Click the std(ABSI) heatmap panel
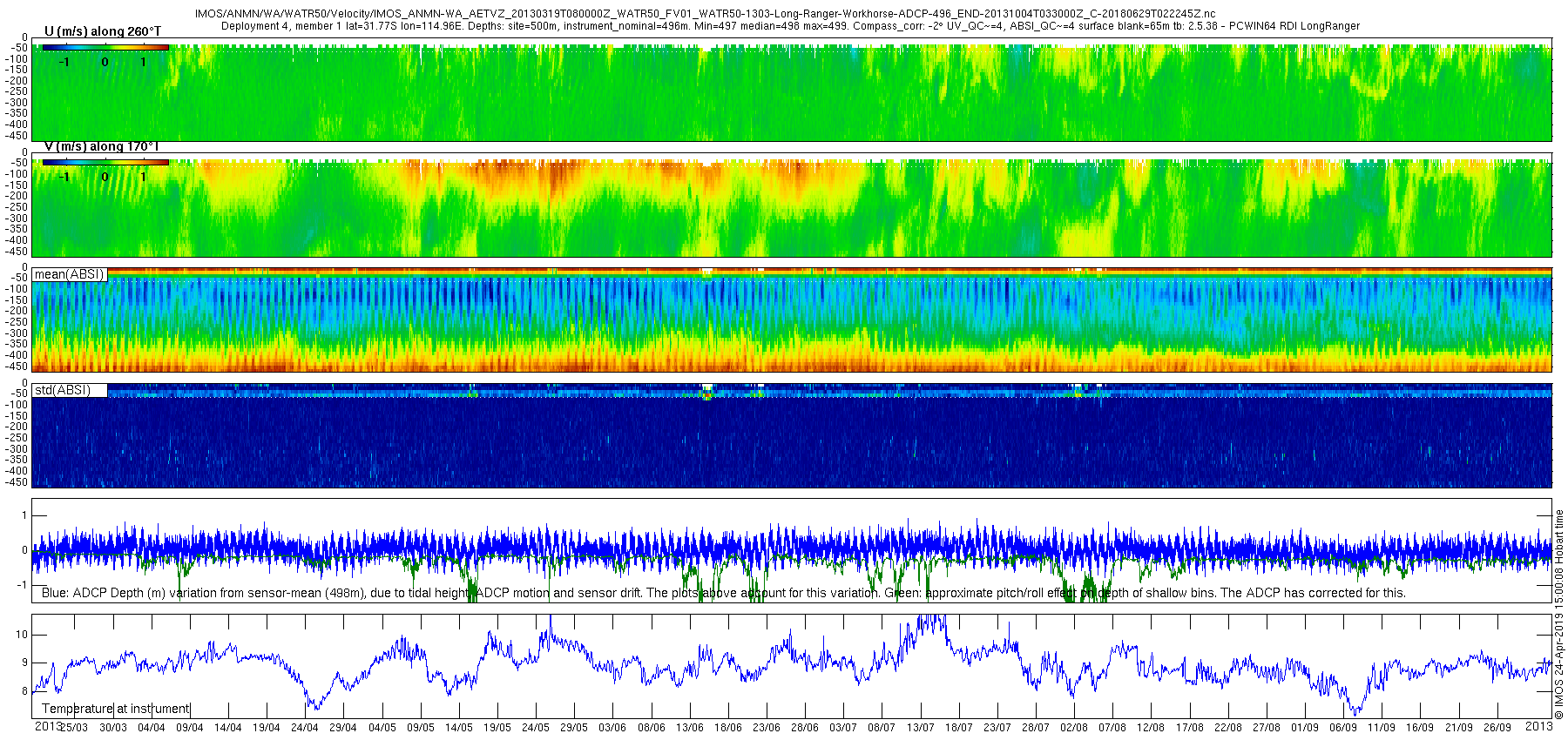The height and width of the screenshot is (740, 1568). 792,435
